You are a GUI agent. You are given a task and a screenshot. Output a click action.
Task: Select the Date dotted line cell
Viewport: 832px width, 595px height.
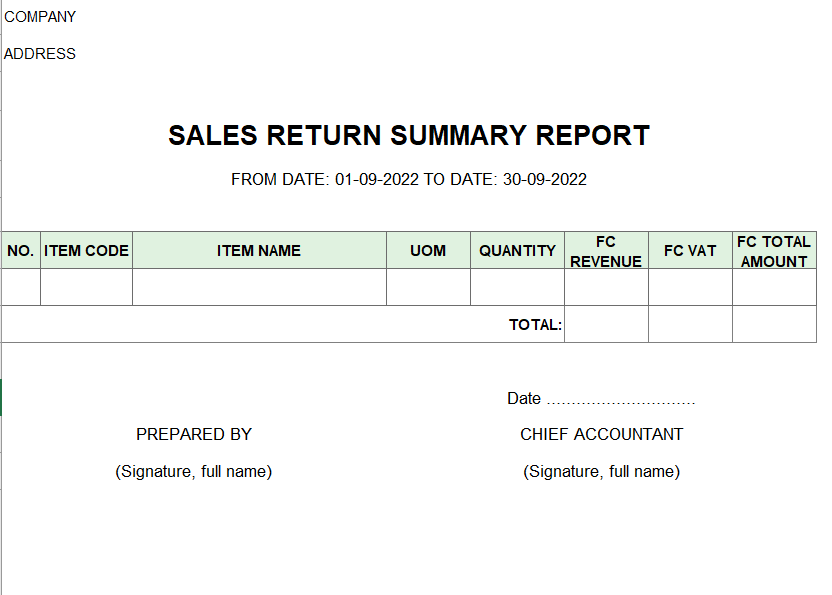(601, 398)
